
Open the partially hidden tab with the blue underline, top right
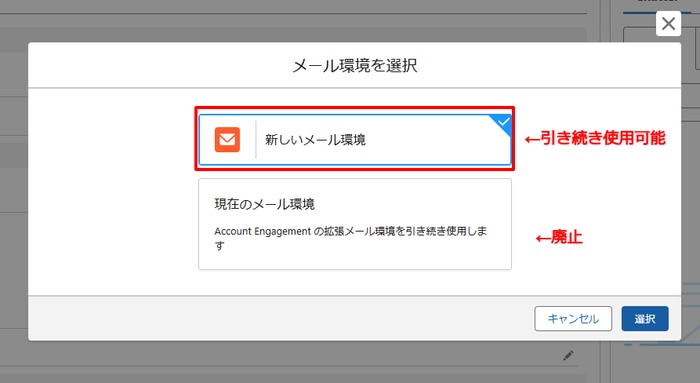coord(656,5)
